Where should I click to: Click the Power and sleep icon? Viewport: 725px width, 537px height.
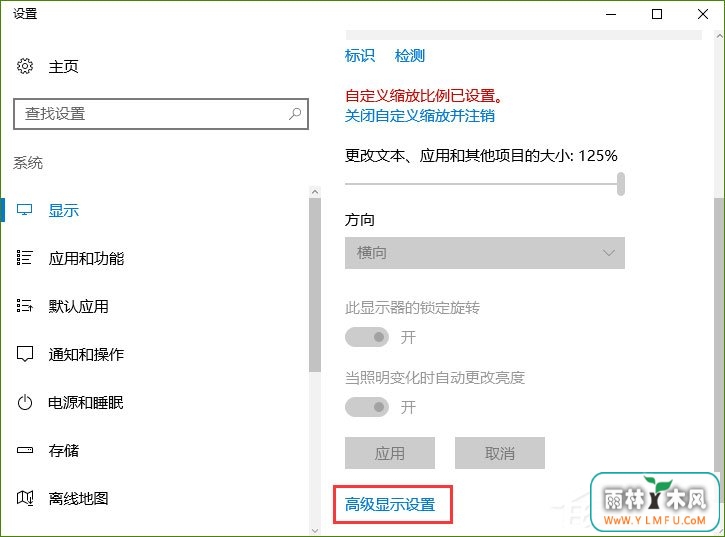(25, 402)
